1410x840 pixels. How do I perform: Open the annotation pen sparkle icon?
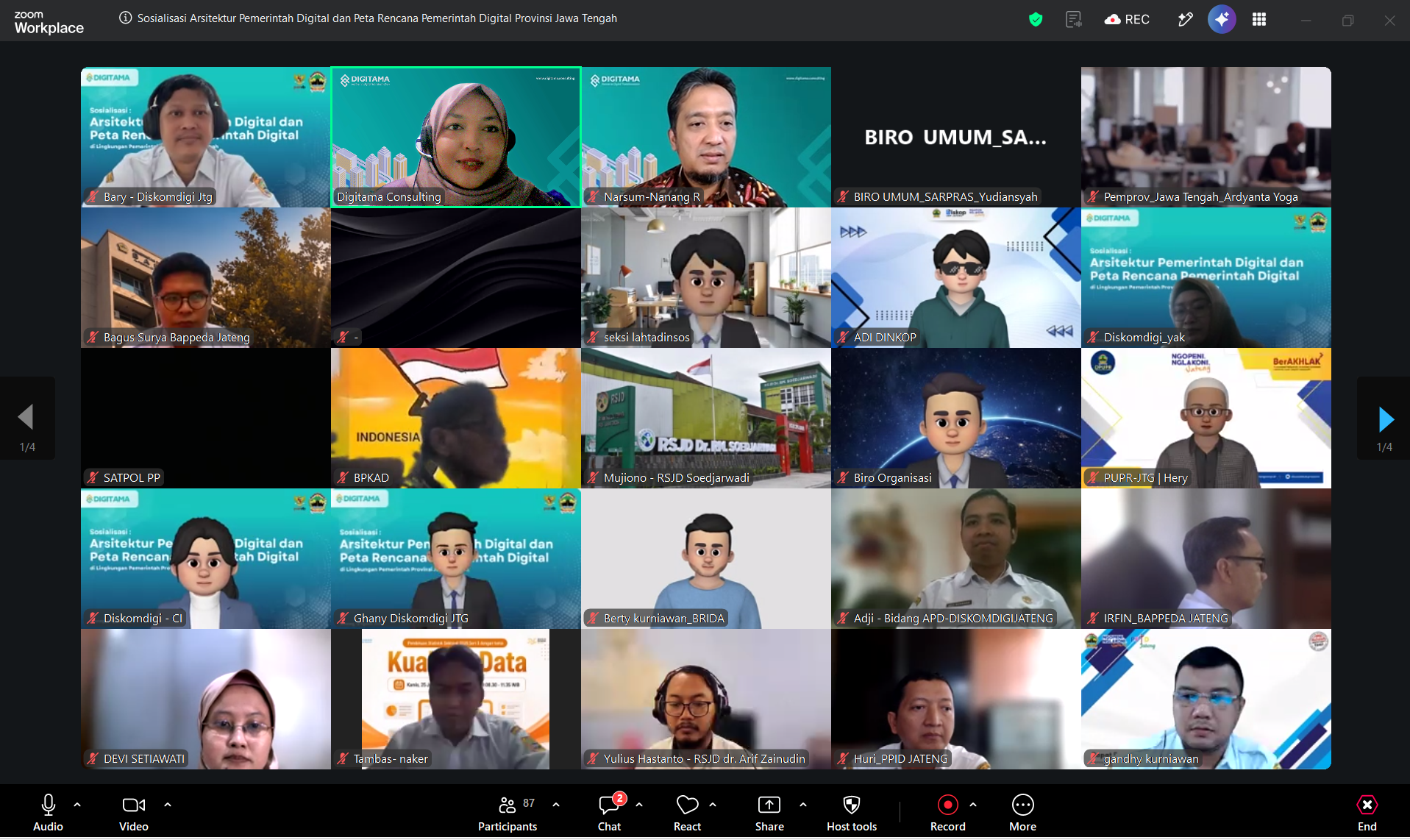point(1185,20)
